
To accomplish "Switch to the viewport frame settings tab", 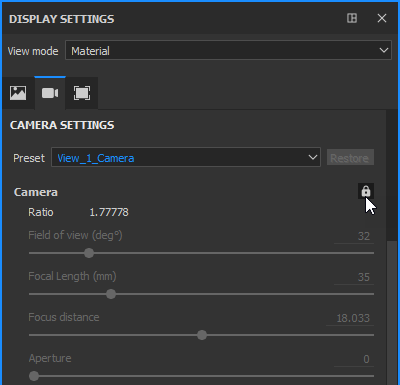I will click(x=82, y=93).
